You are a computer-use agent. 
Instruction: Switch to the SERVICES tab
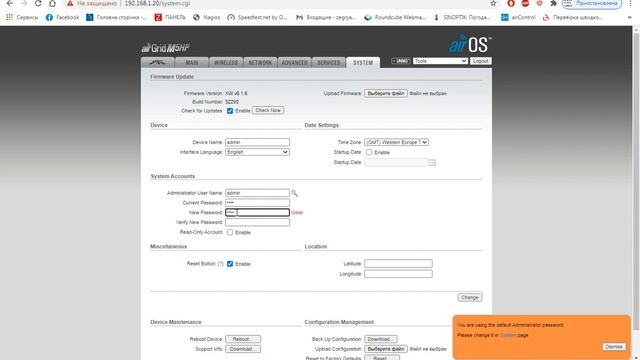pyautogui.click(x=329, y=62)
